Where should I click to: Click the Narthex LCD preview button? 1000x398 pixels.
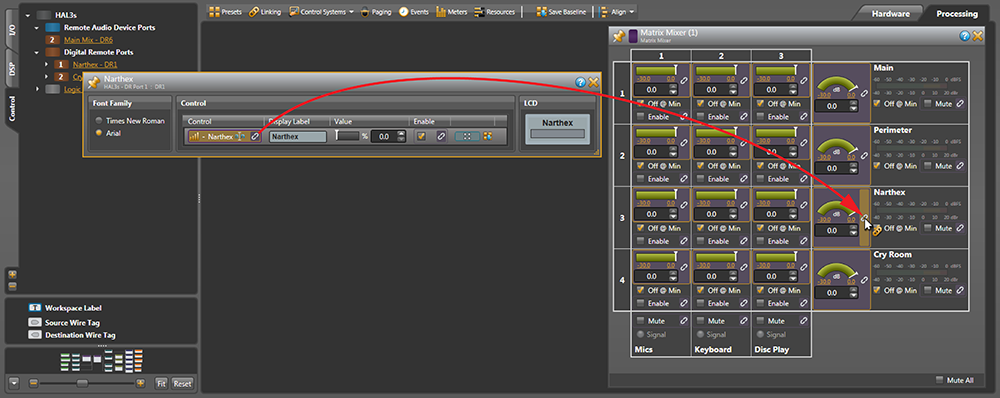pos(558,128)
